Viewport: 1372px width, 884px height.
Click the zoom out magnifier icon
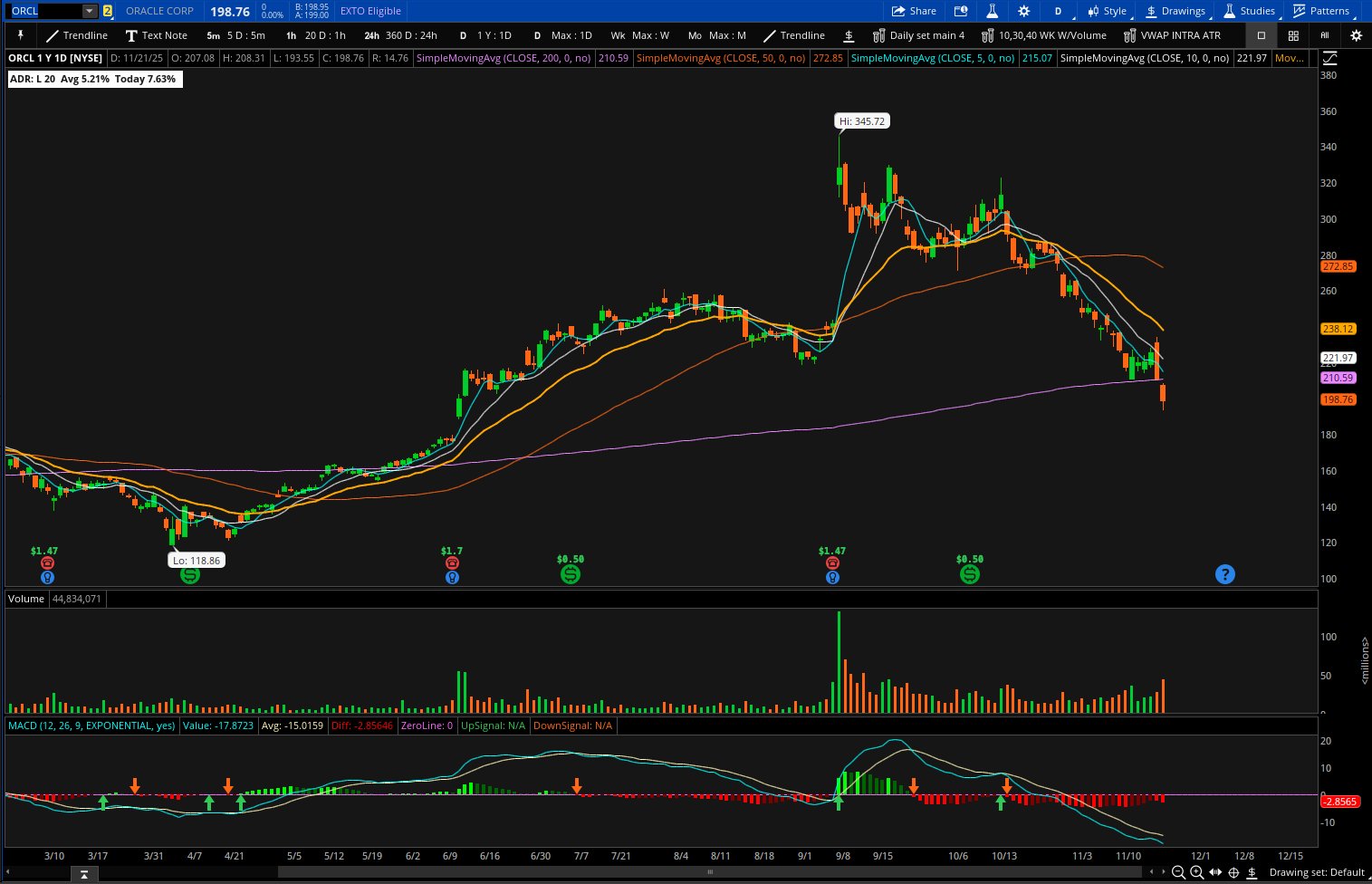point(1178,872)
